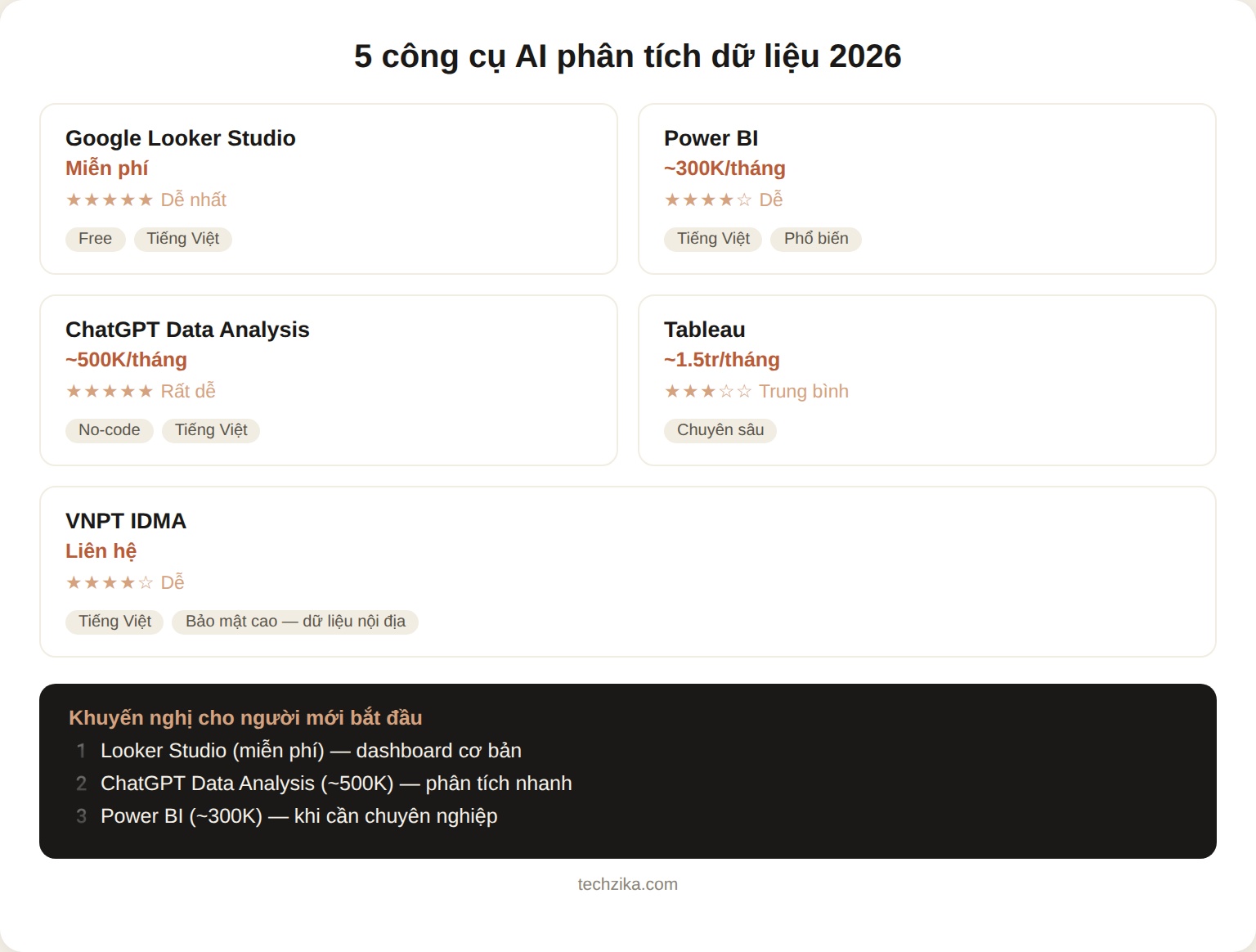Select the Google Looker Studio heading
Viewport: 1256px width, 952px height.
tap(181, 138)
